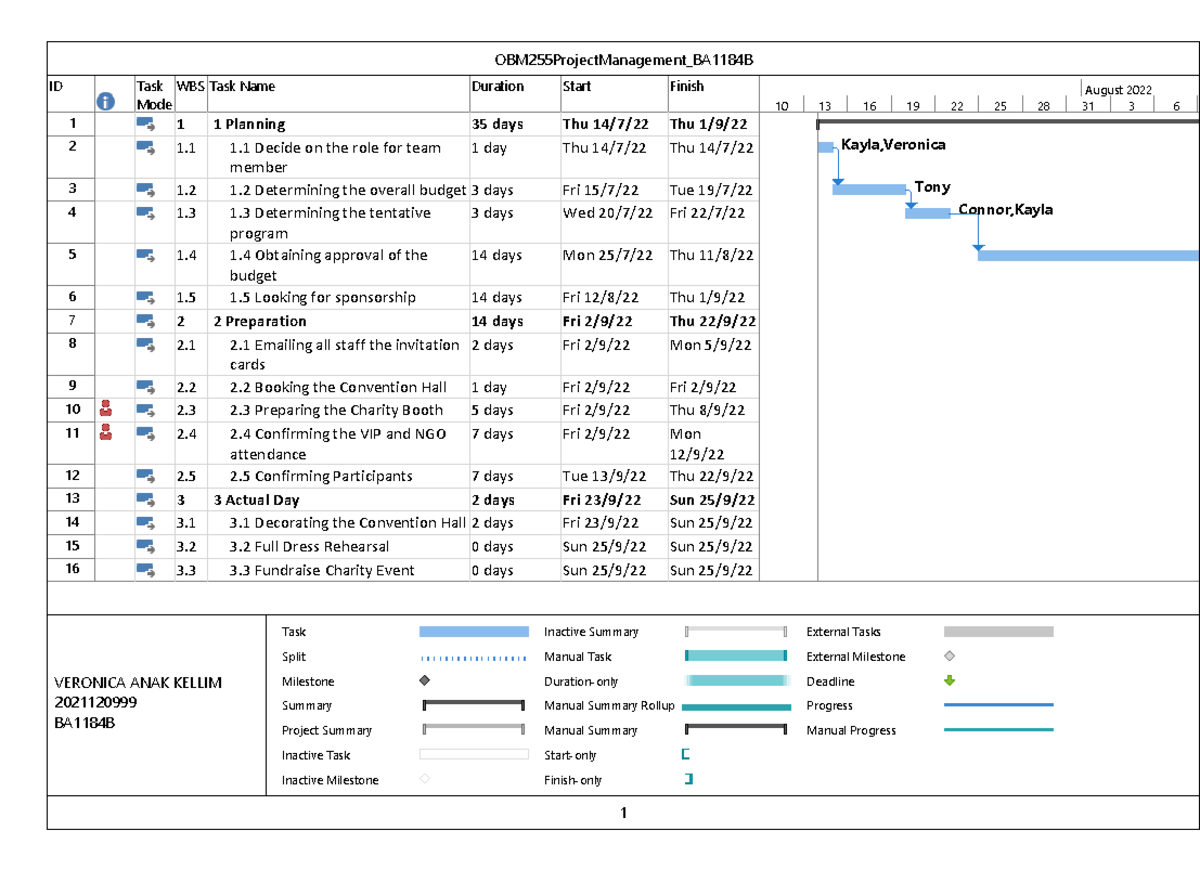Click the blue Task bar swatch in legend

tap(474, 631)
